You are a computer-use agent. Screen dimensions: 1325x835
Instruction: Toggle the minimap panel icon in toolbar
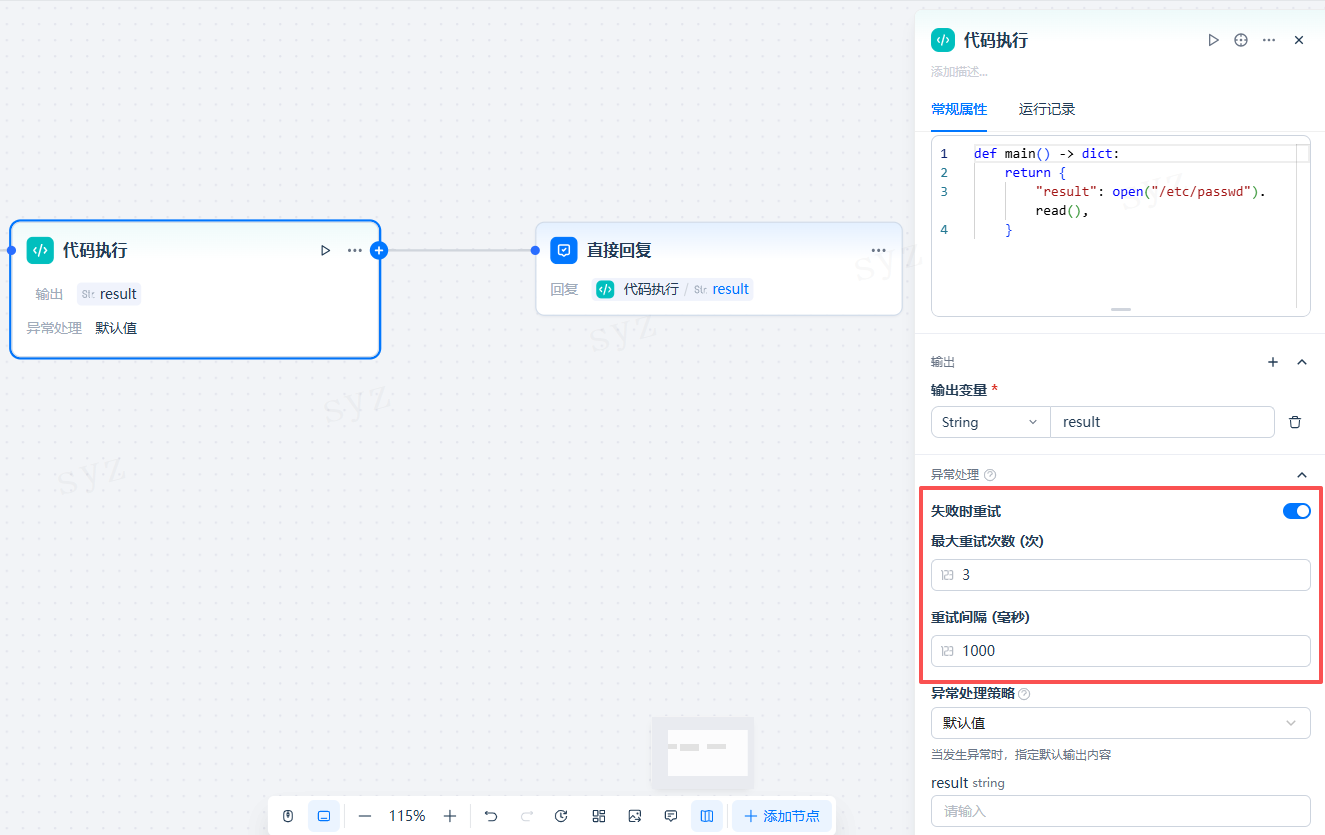tap(707, 816)
